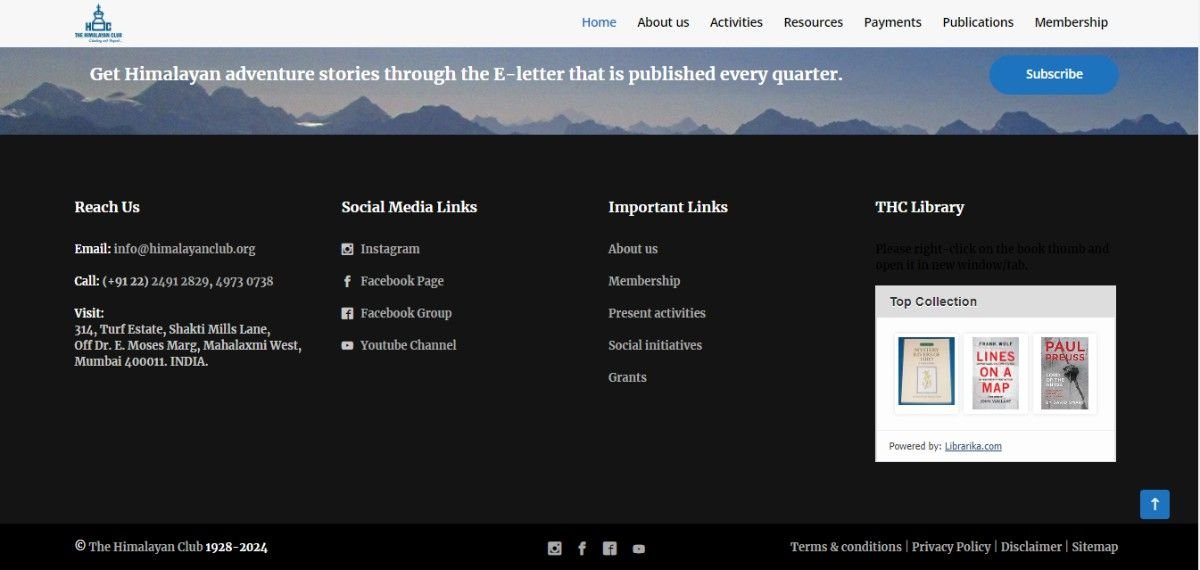Go to the Membership navigation item

(x=1071, y=22)
